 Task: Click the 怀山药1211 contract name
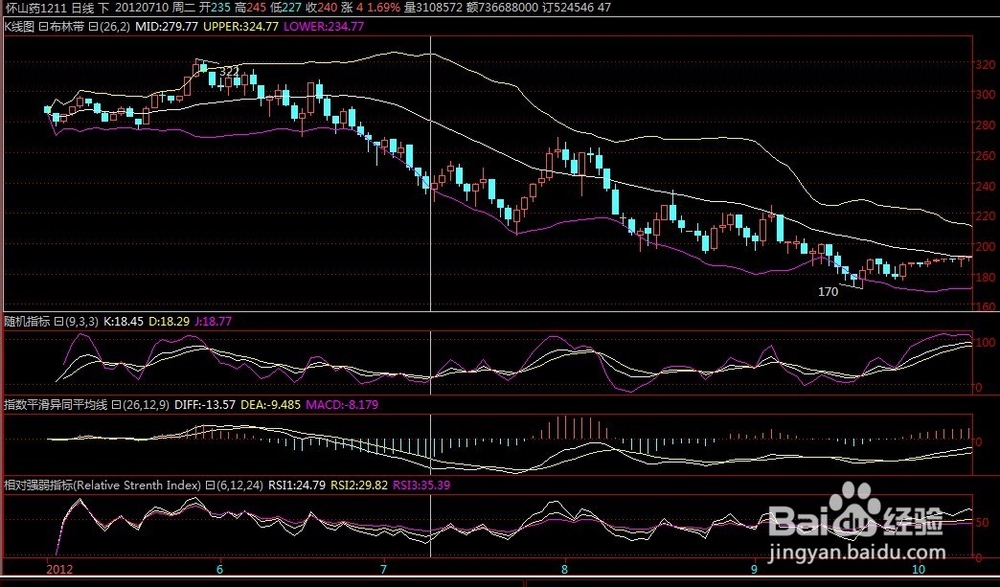coord(36,8)
